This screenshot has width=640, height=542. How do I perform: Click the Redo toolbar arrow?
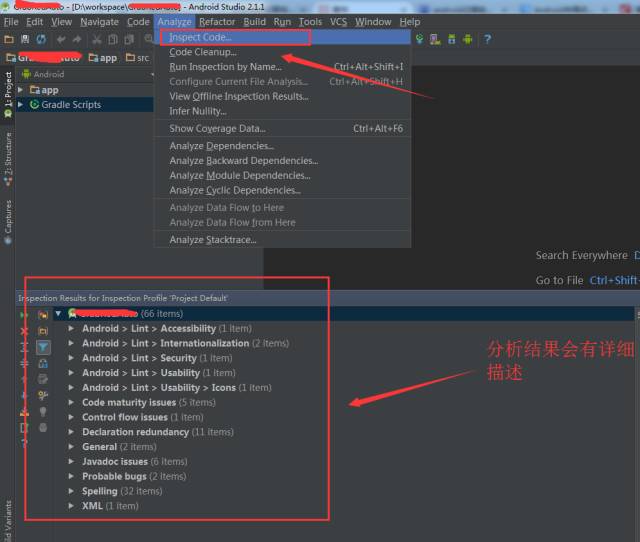(x=77, y=39)
